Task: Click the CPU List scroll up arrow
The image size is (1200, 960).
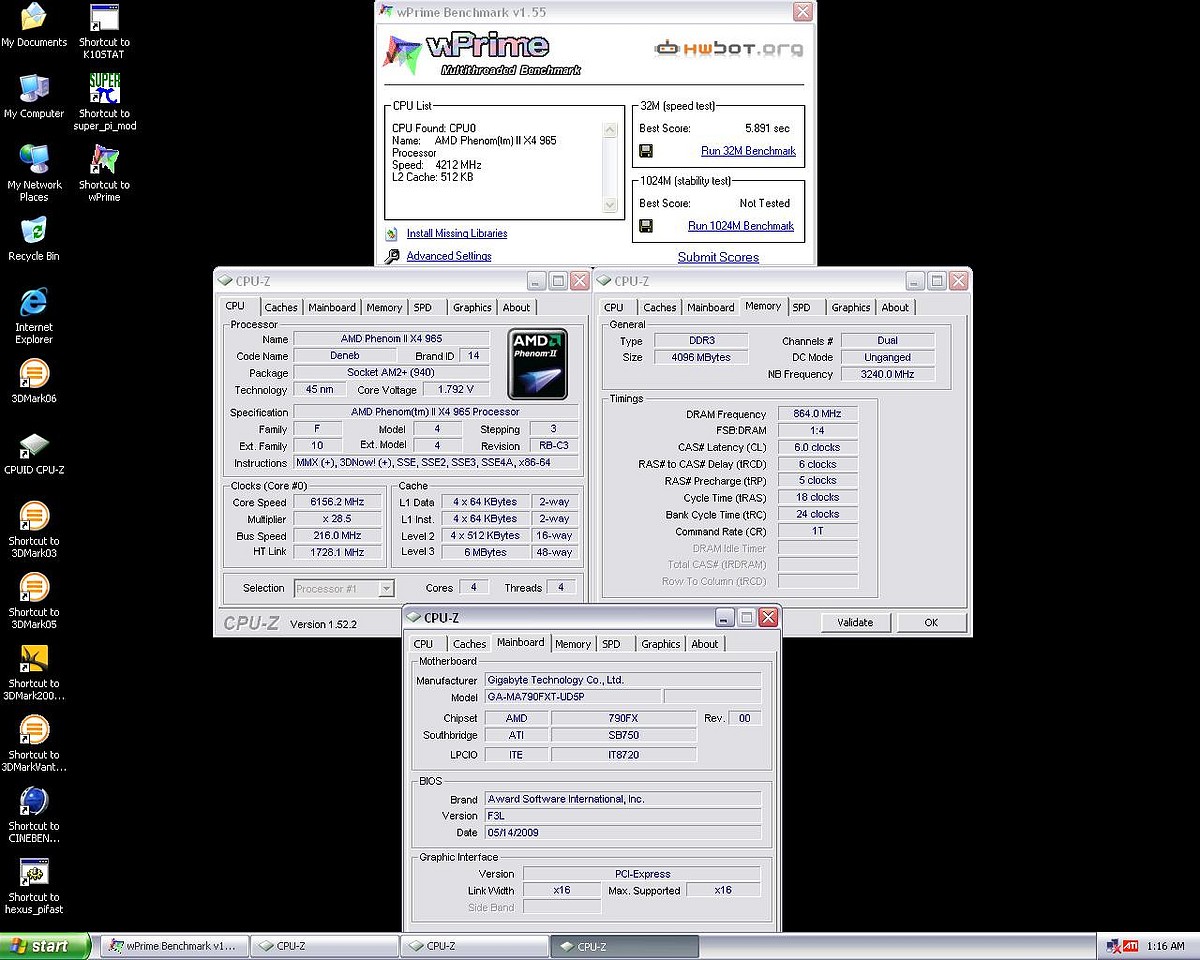Action: coord(610,130)
